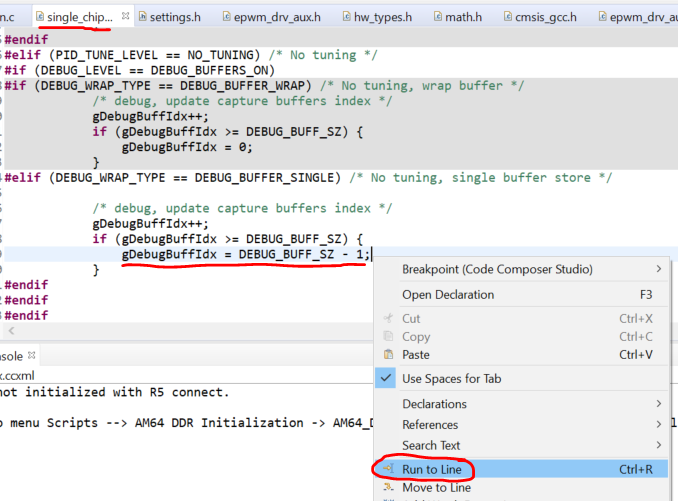This screenshot has height=501, width=678.
Task: Close the single_chip editor tab
Action: 125,18
